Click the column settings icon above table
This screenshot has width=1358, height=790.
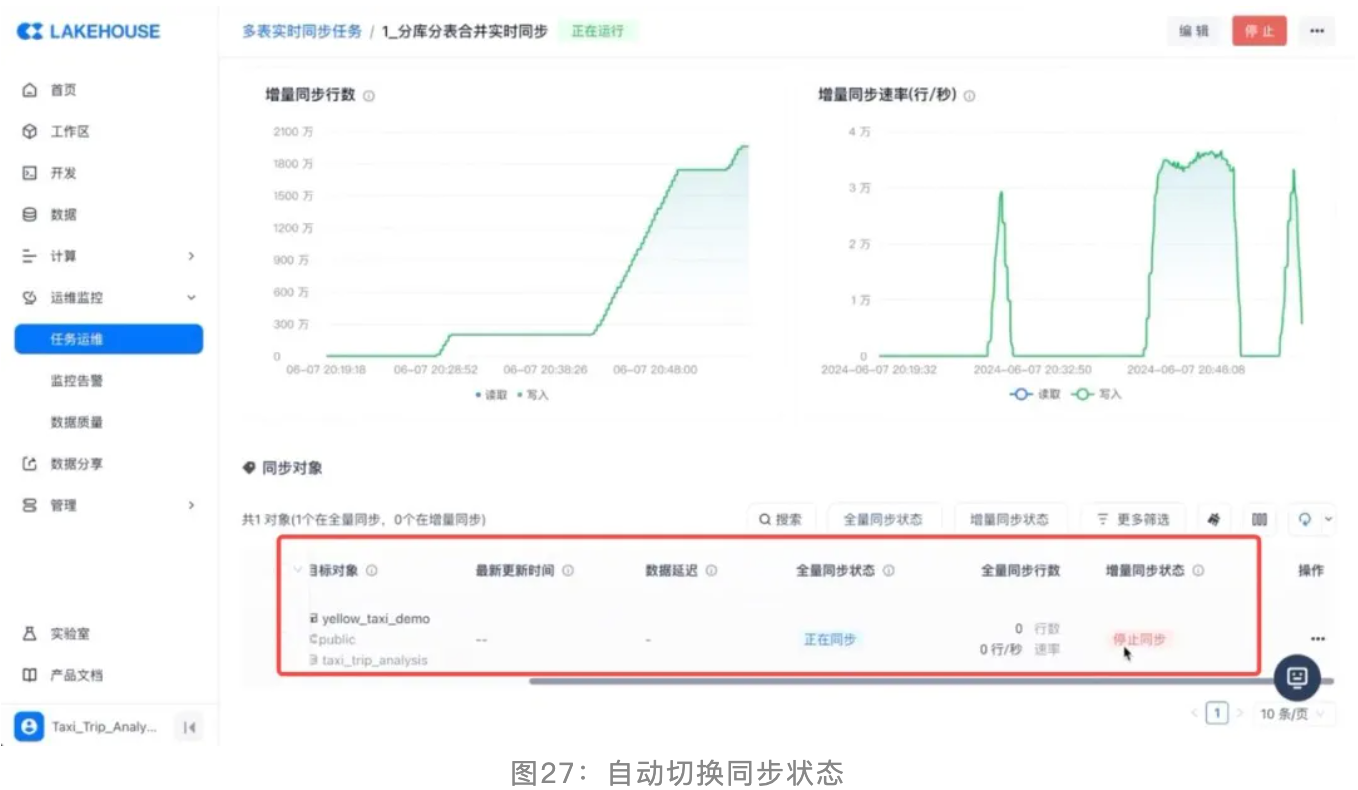(x=1259, y=519)
